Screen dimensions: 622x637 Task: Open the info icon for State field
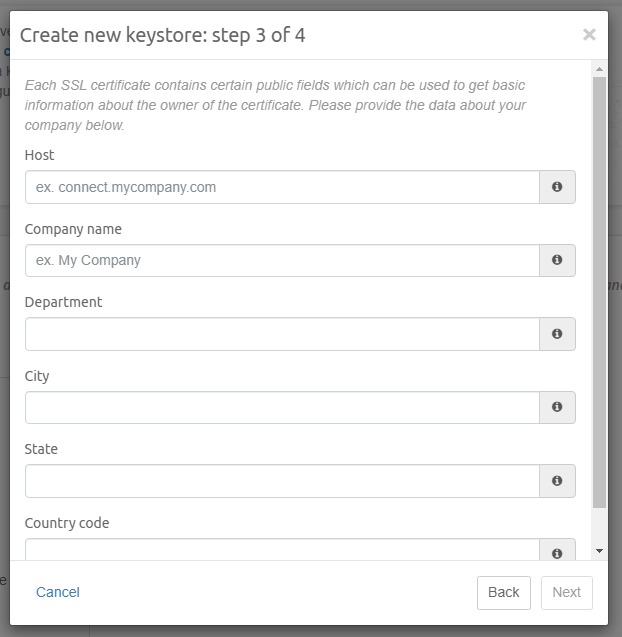(557, 481)
